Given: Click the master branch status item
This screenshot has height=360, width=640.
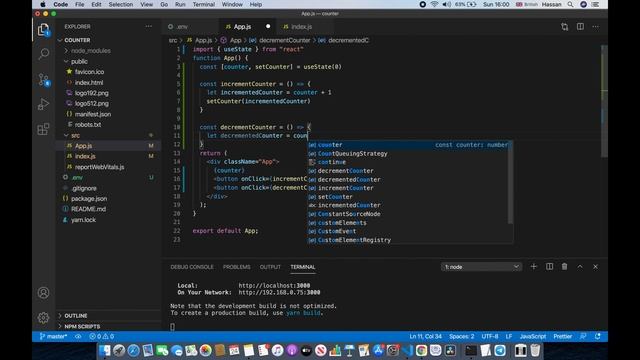Looking at the screenshot, I should tap(53, 336).
